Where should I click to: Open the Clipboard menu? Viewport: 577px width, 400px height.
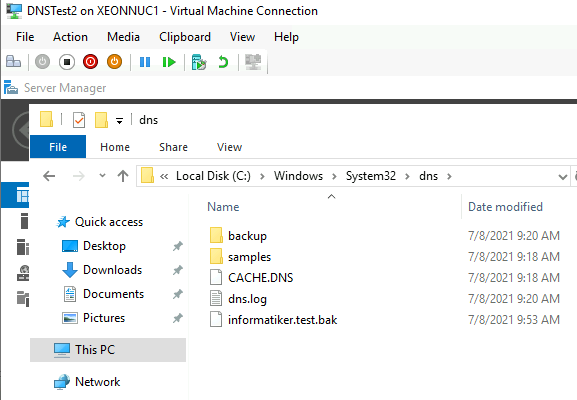185,37
